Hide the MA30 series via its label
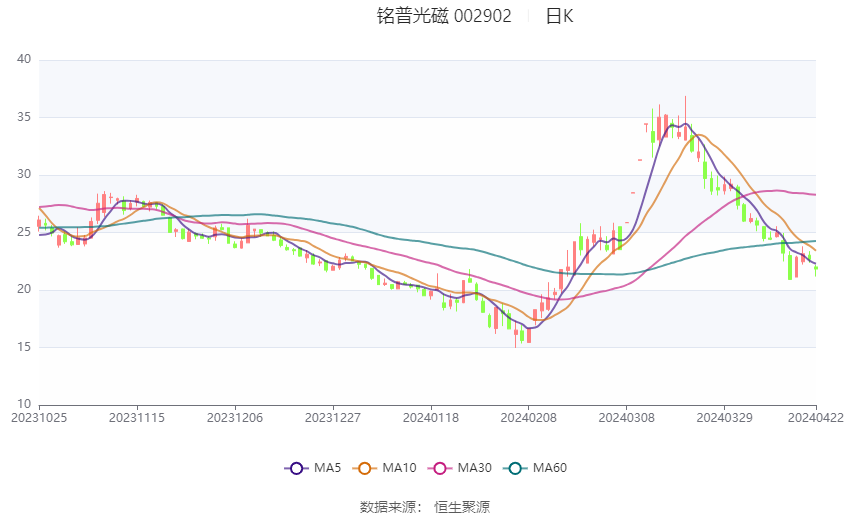Screen dimensions: 850x517 pyautogui.click(x=474, y=468)
